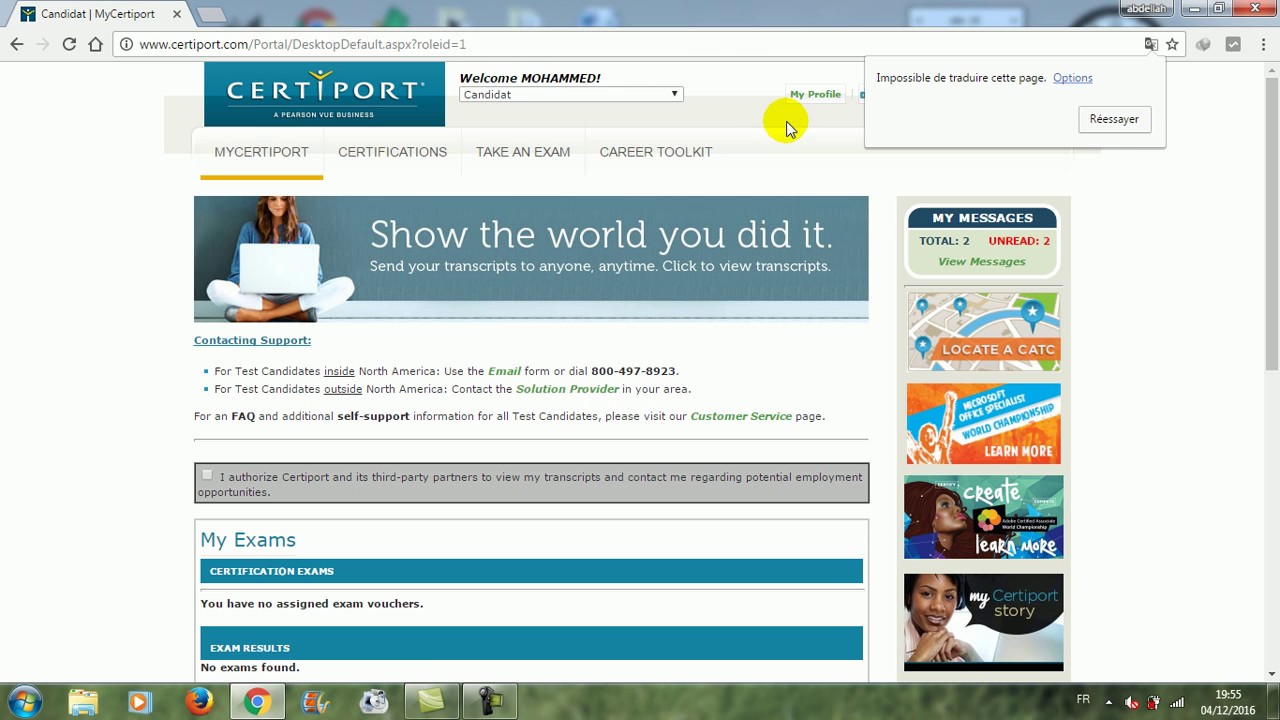Click the Show the world transcripts banner
This screenshot has width=1280, height=720.
point(531,259)
